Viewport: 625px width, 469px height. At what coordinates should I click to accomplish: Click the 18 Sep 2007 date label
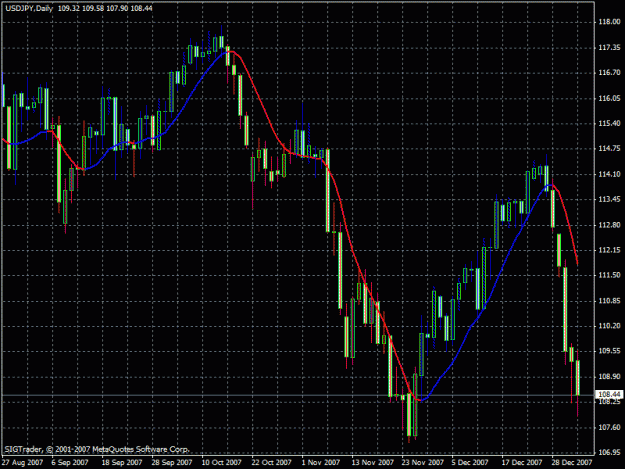pyautogui.click(x=122, y=462)
